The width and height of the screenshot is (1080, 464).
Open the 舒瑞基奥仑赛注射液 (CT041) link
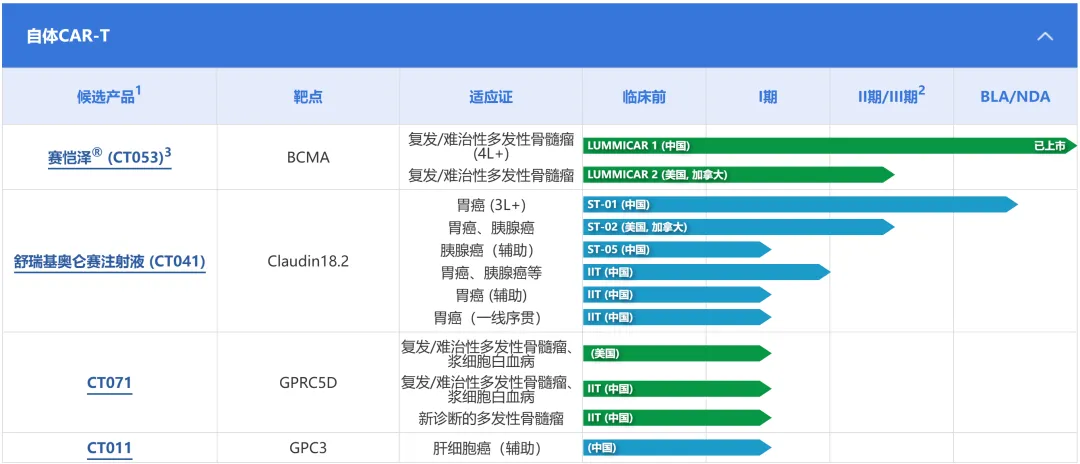pyautogui.click(x=110, y=262)
